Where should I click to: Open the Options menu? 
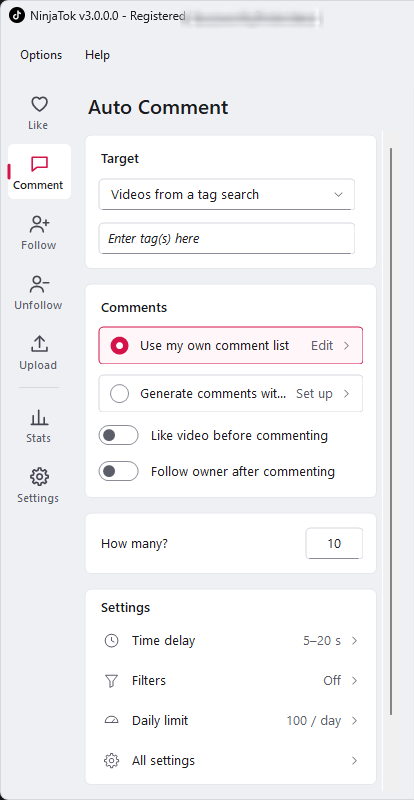(x=41, y=55)
